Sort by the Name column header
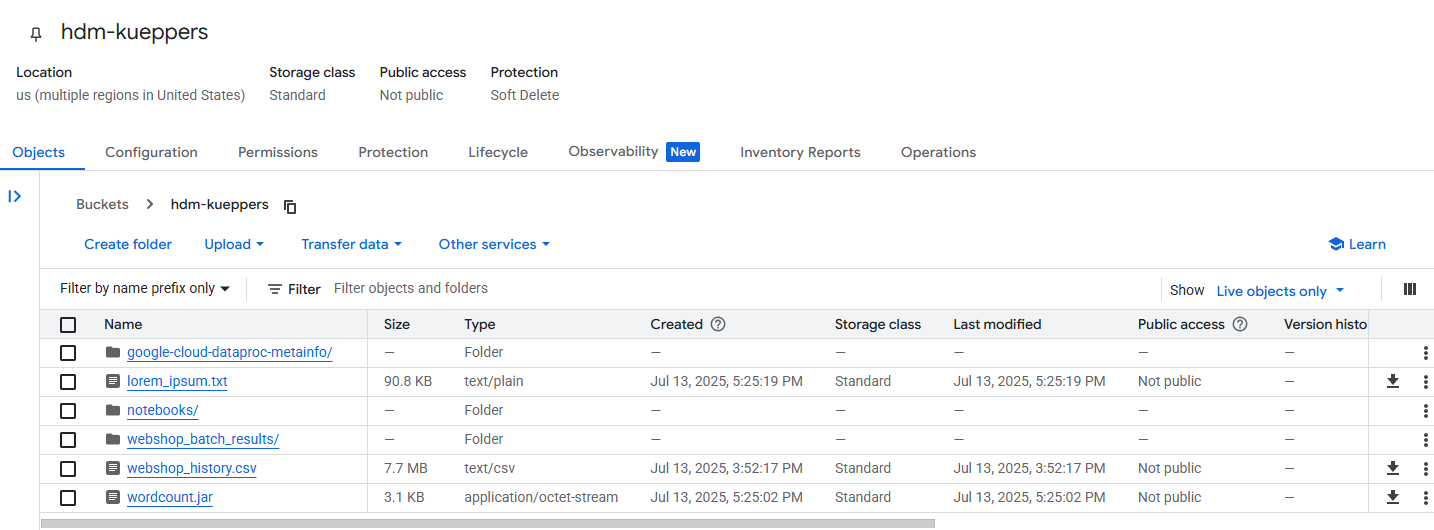 (x=123, y=324)
